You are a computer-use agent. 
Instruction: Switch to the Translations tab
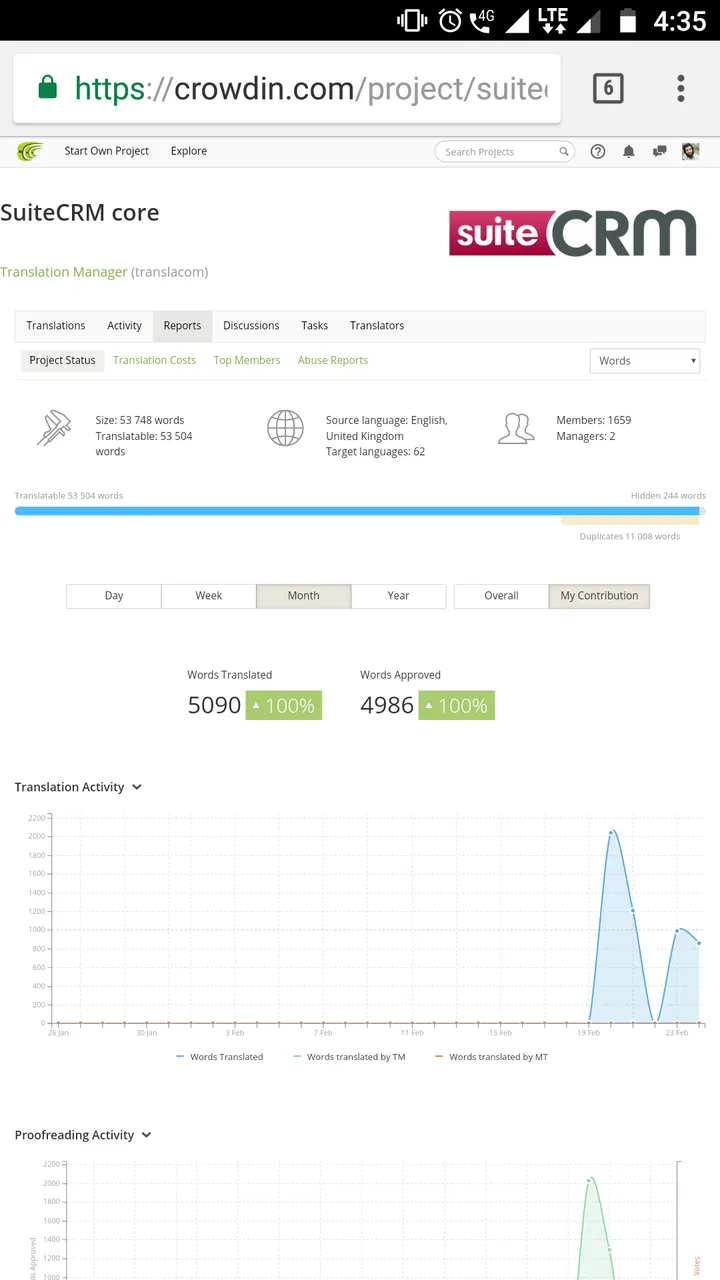point(56,326)
